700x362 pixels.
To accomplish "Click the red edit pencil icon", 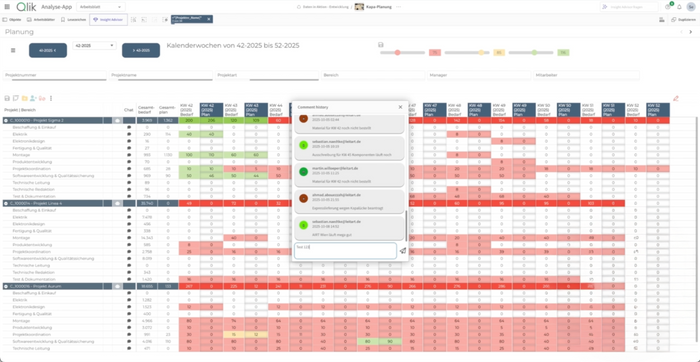I will [x=675, y=98].
